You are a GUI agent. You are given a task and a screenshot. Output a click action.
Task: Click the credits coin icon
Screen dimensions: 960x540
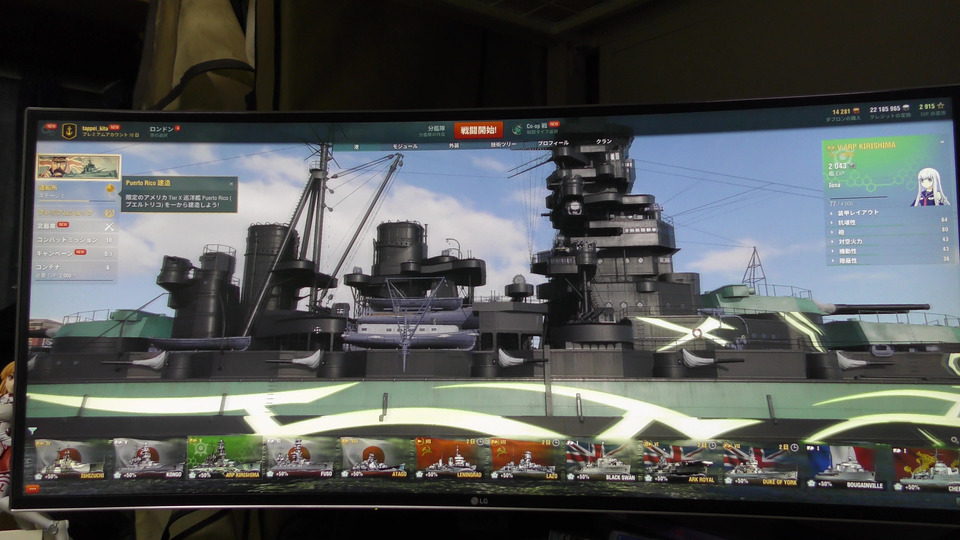coord(906,108)
